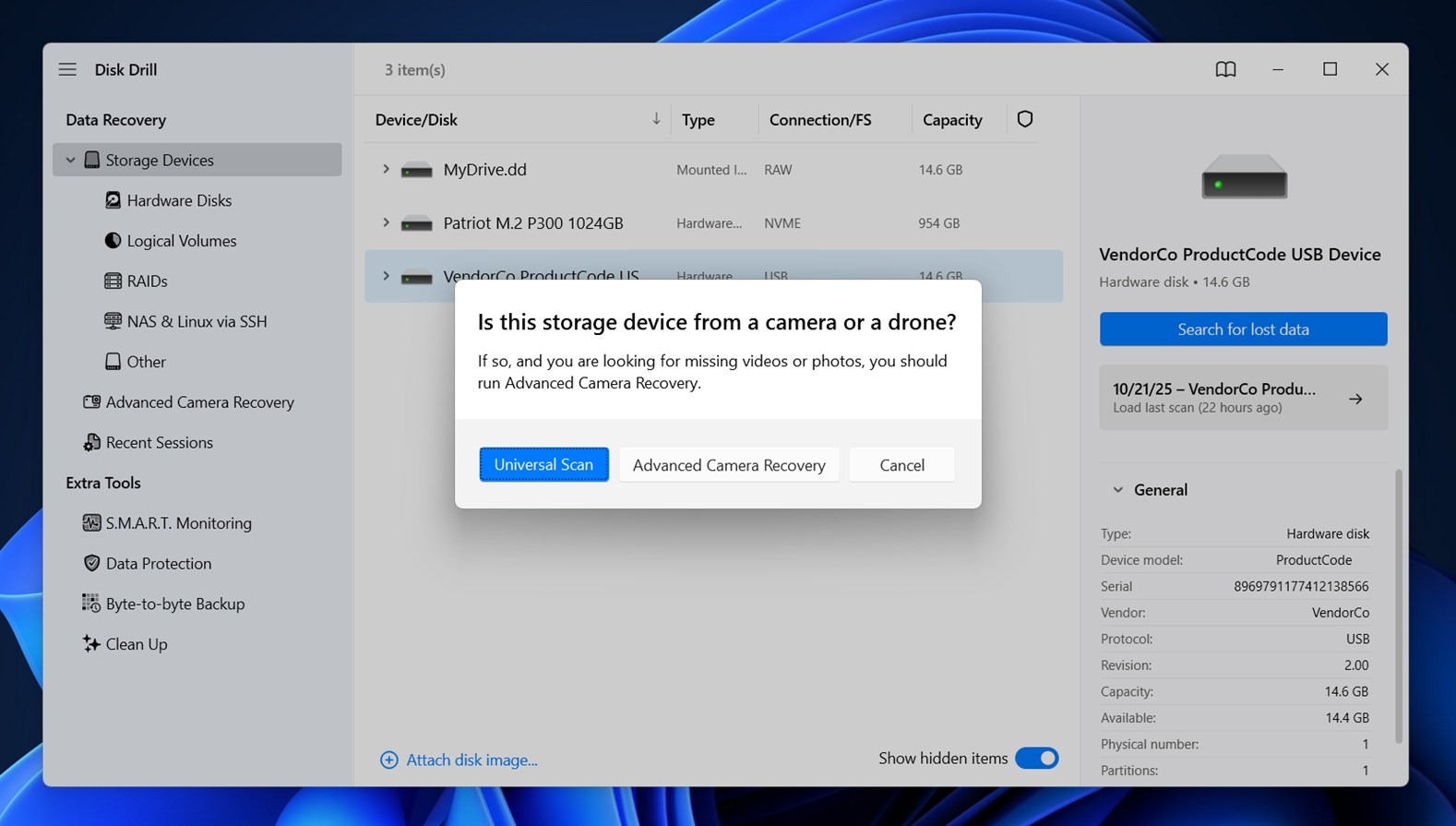Select Logical Volumes category
The image size is (1456, 826).
coord(181,241)
